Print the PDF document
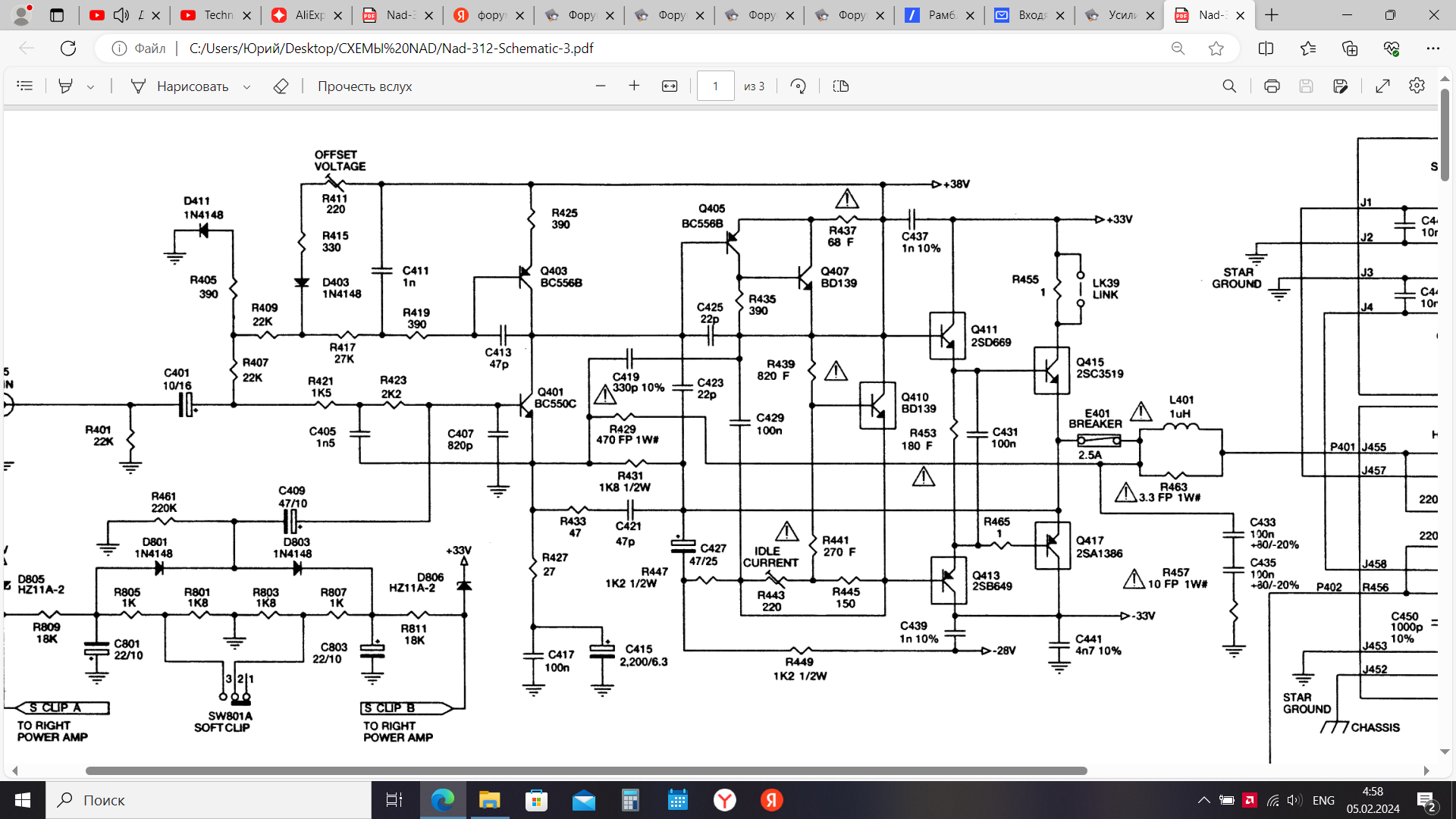This screenshot has height=819, width=1456. tap(1272, 86)
